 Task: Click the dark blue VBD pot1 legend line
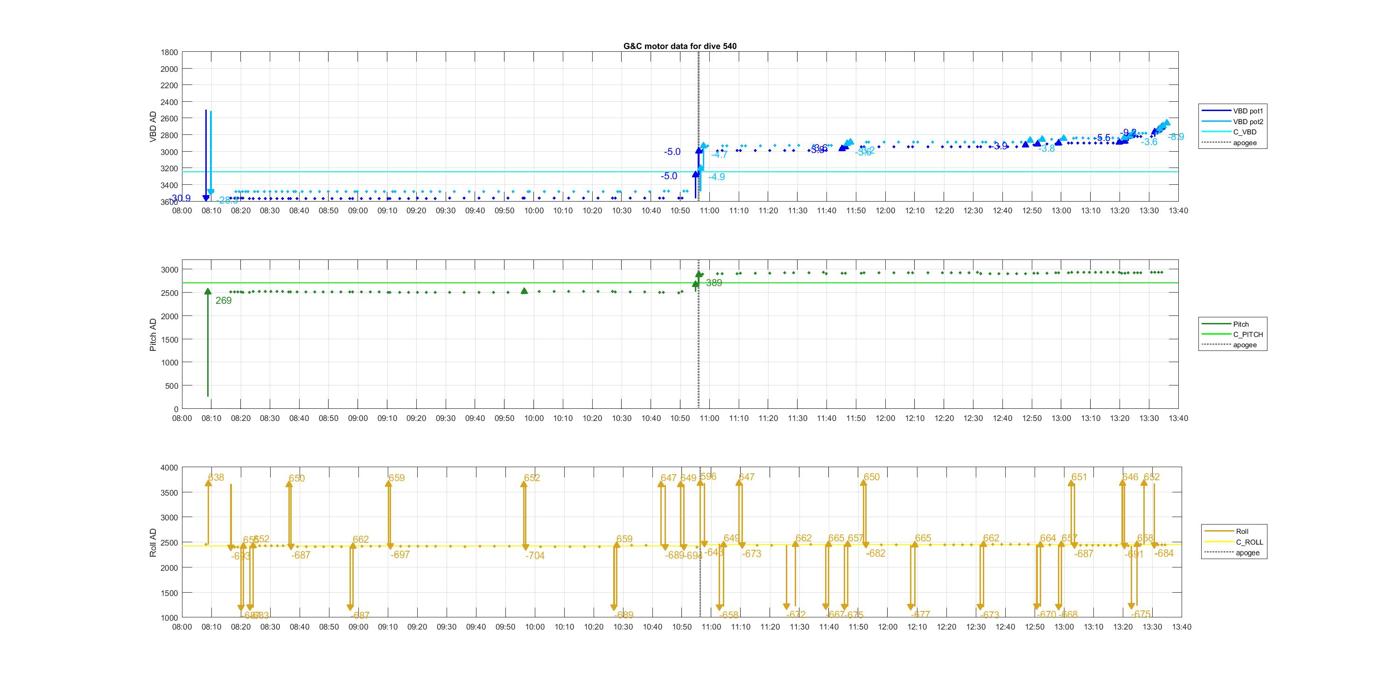(x=1218, y=110)
